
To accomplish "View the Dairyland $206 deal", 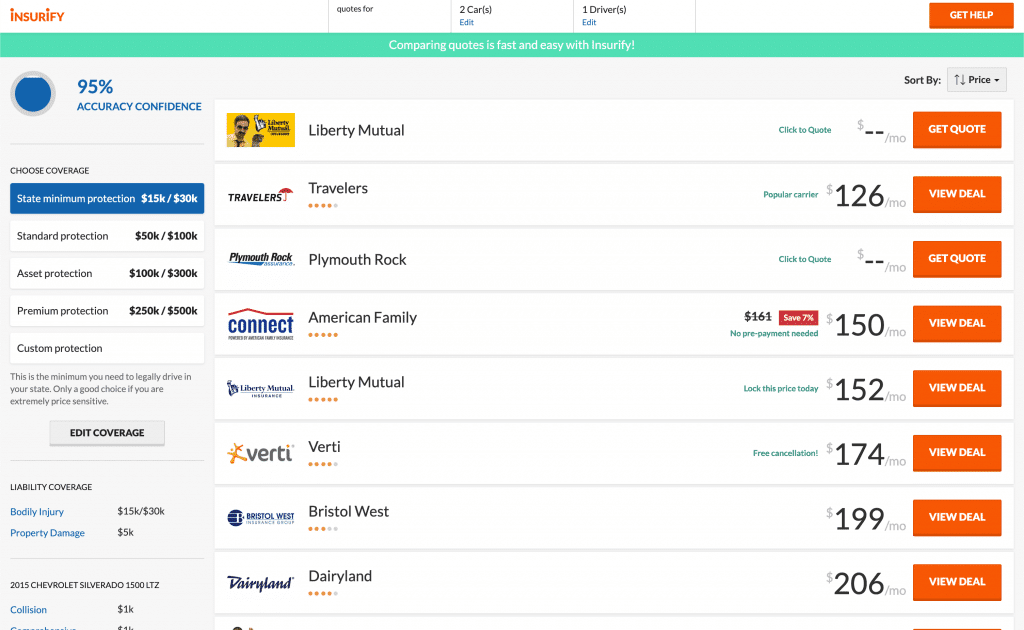I will [x=957, y=582].
